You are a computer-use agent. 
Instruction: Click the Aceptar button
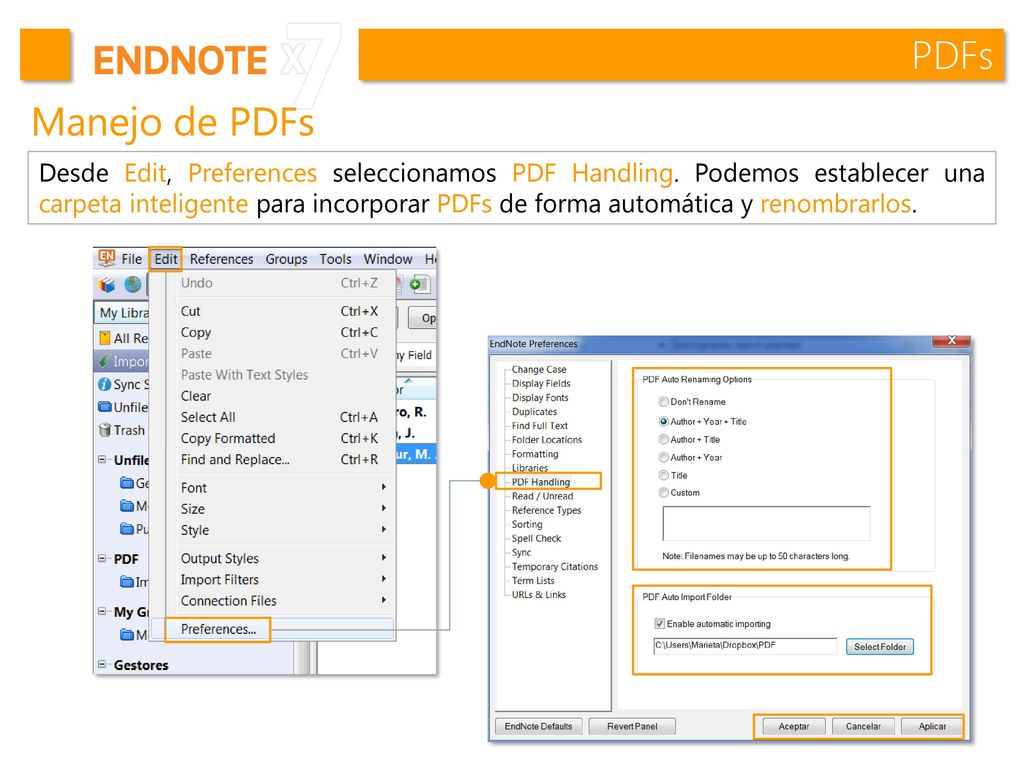[x=793, y=726]
